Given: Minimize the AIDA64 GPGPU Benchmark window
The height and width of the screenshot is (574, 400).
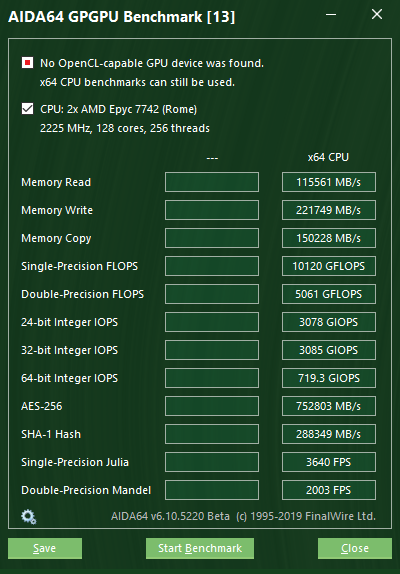Looking at the screenshot, I should pos(331,15).
